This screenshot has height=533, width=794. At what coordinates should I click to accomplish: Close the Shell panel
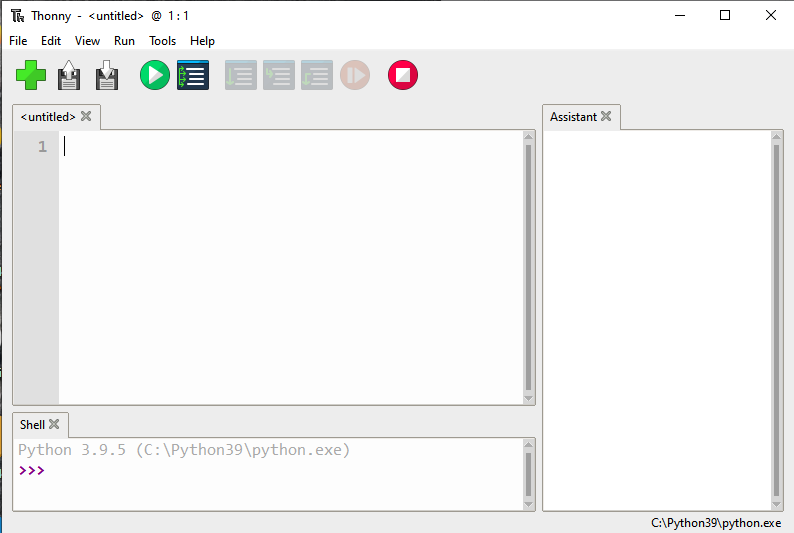tap(54, 424)
